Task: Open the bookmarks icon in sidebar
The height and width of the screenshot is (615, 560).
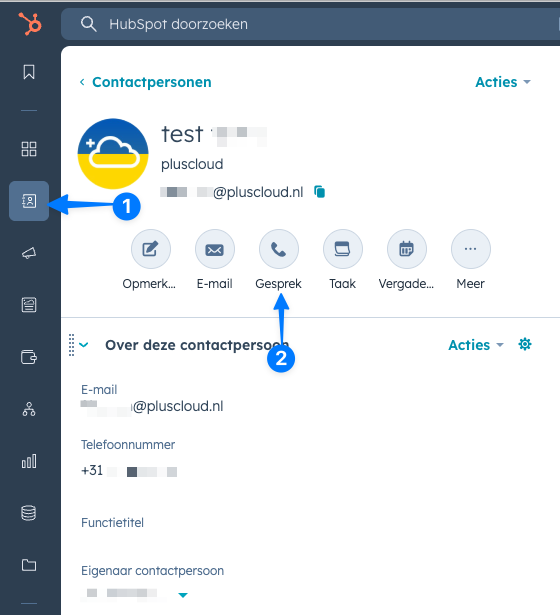Action: point(29,72)
